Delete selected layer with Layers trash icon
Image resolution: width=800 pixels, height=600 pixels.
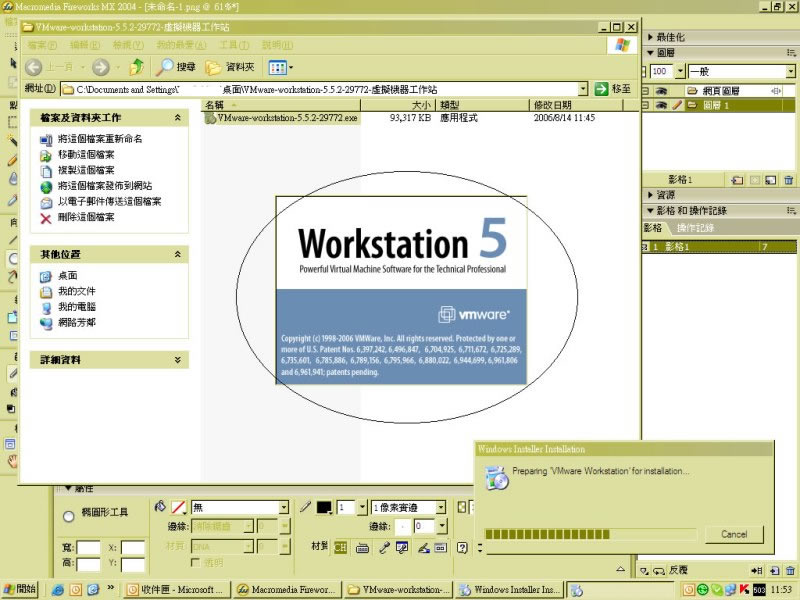[x=789, y=180]
